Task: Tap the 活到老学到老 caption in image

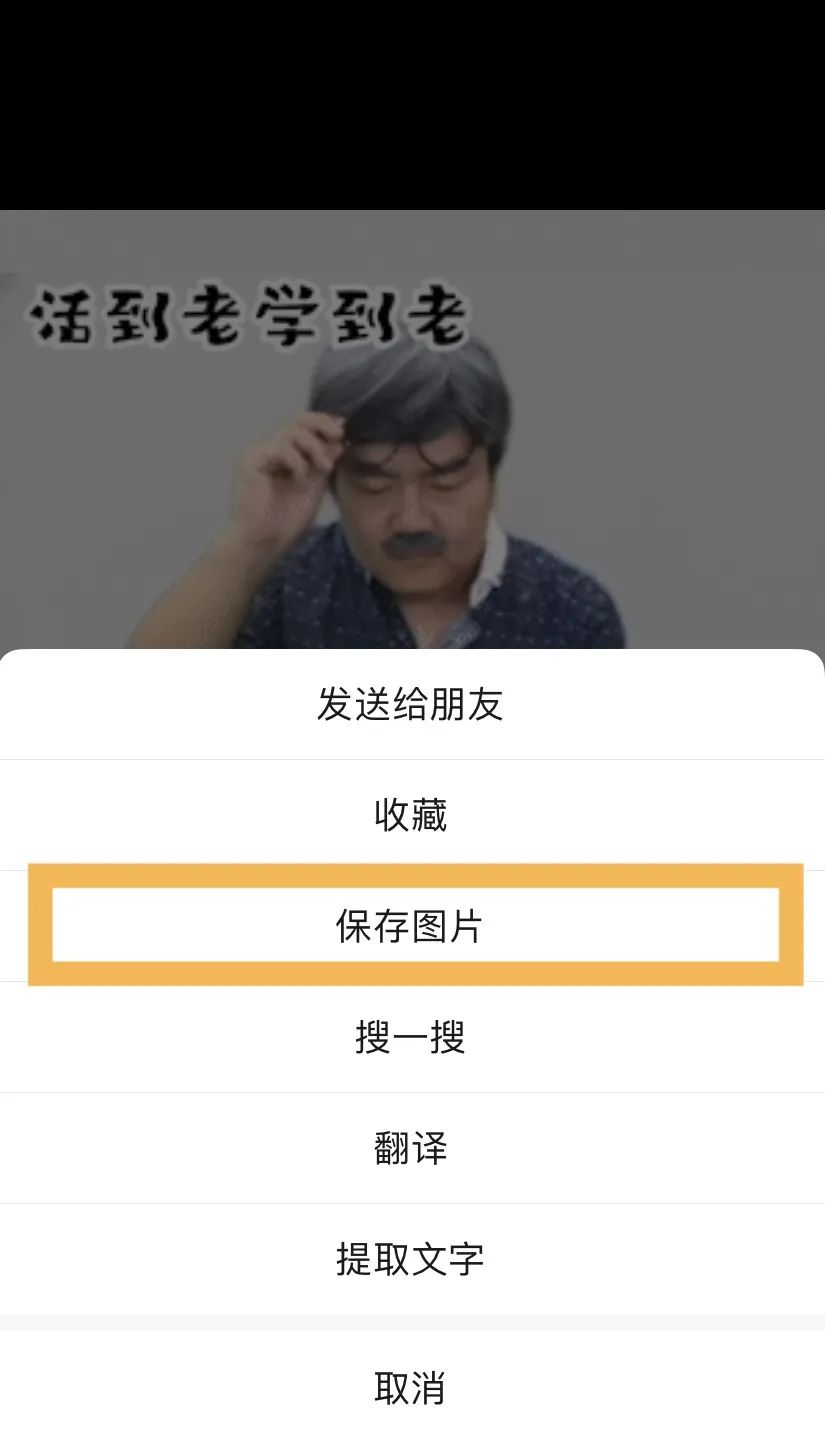Action: tap(250, 317)
